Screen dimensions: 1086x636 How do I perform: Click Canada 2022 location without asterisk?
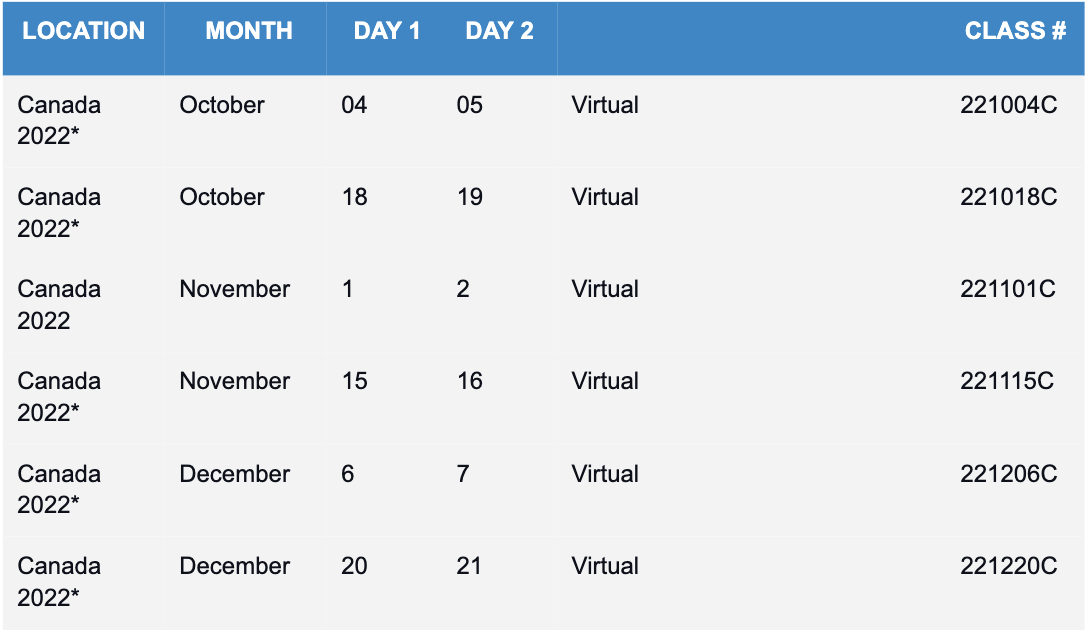click(x=59, y=305)
